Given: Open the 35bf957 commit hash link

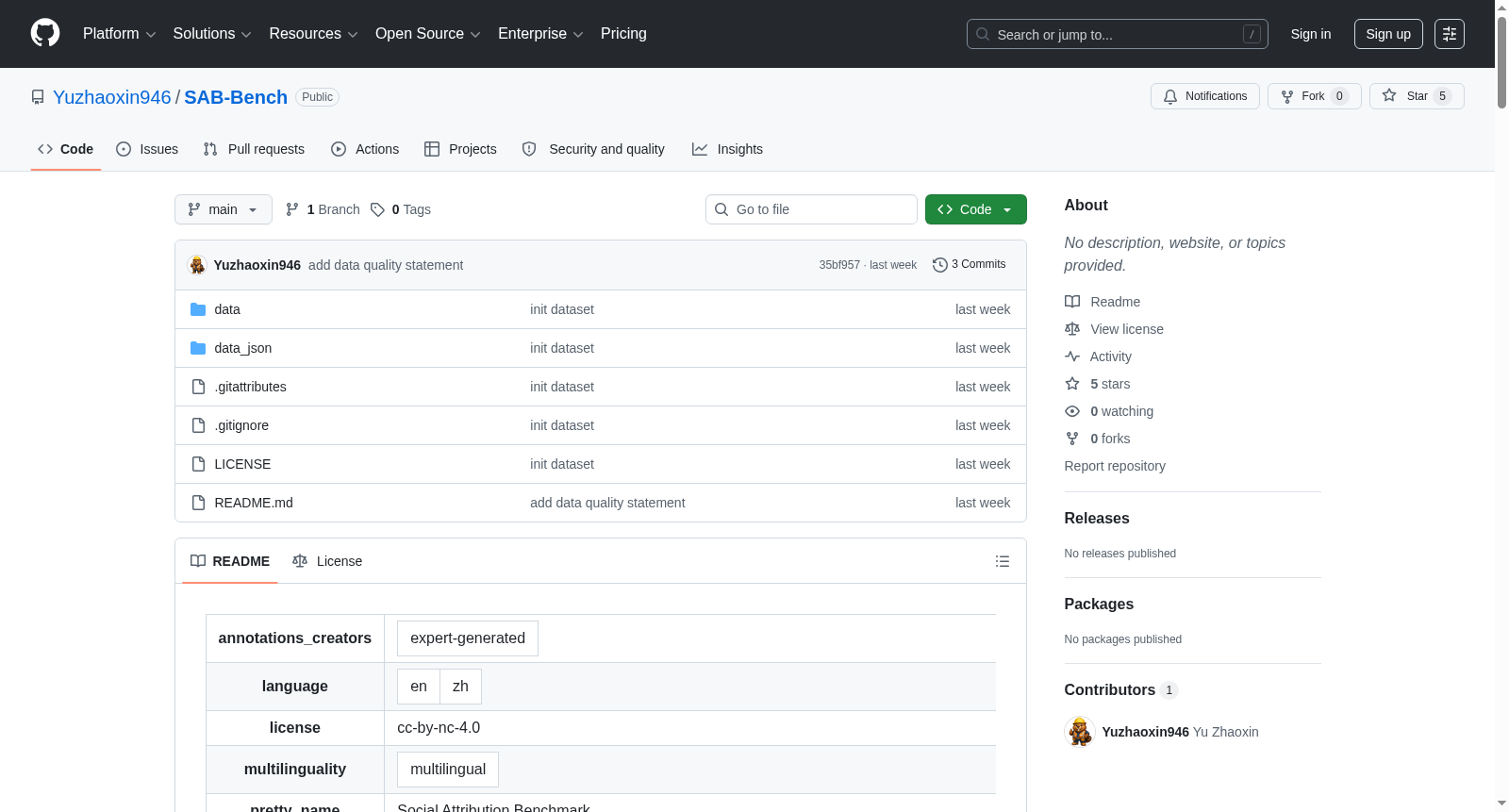Looking at the screenshot, I should (x=839, y=265).
